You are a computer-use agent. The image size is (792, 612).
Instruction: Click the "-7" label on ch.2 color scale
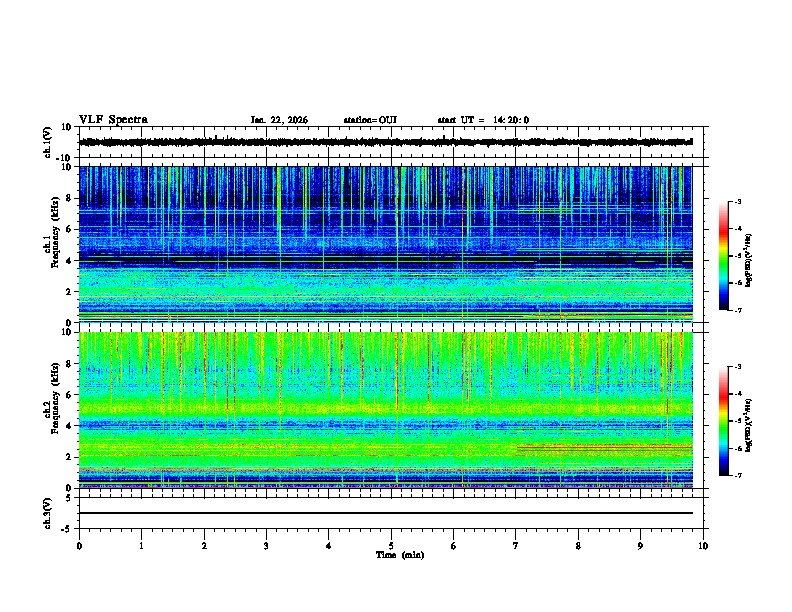click(x=738, y=476)
